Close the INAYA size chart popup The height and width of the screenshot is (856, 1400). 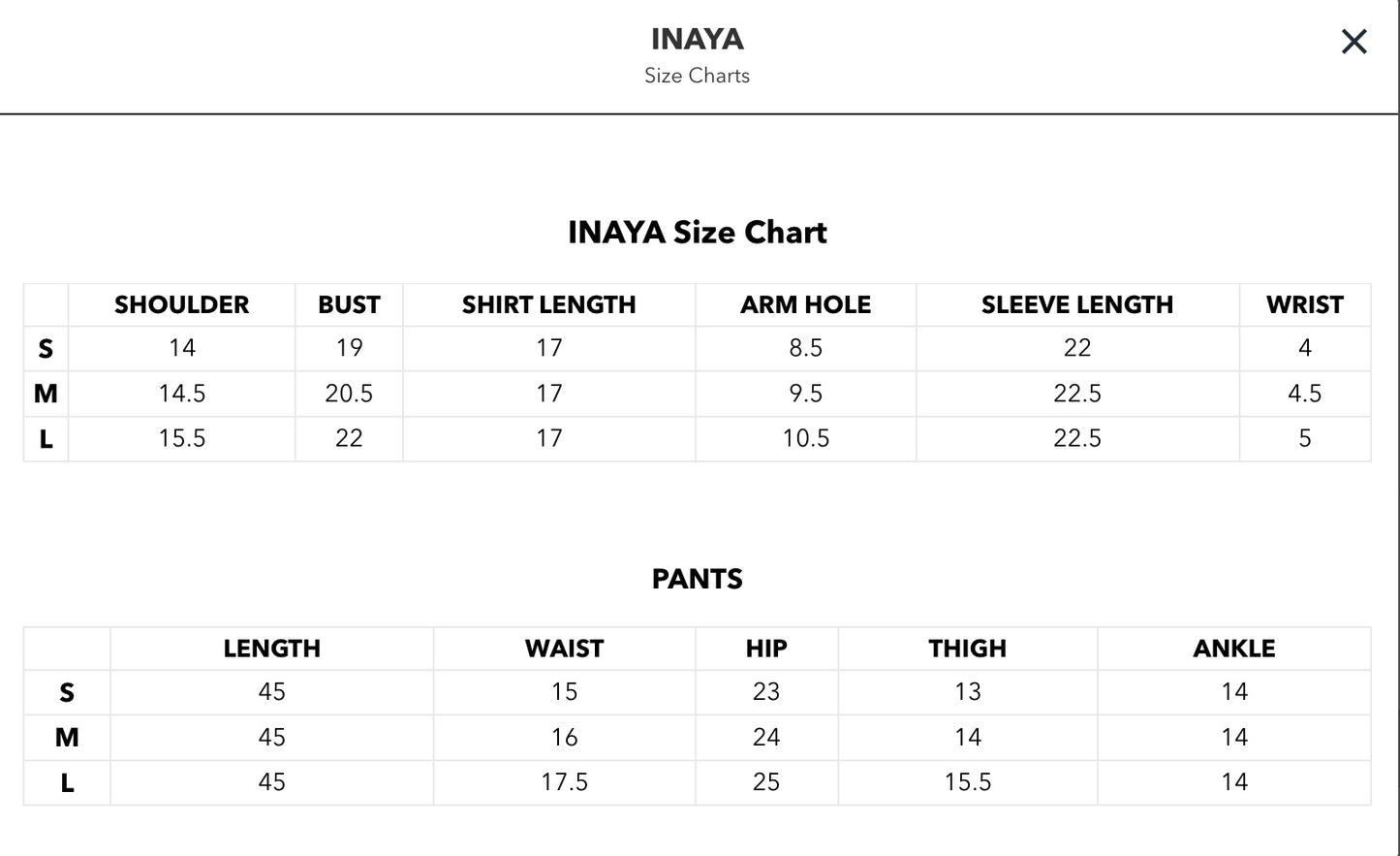pos(1353,42)
